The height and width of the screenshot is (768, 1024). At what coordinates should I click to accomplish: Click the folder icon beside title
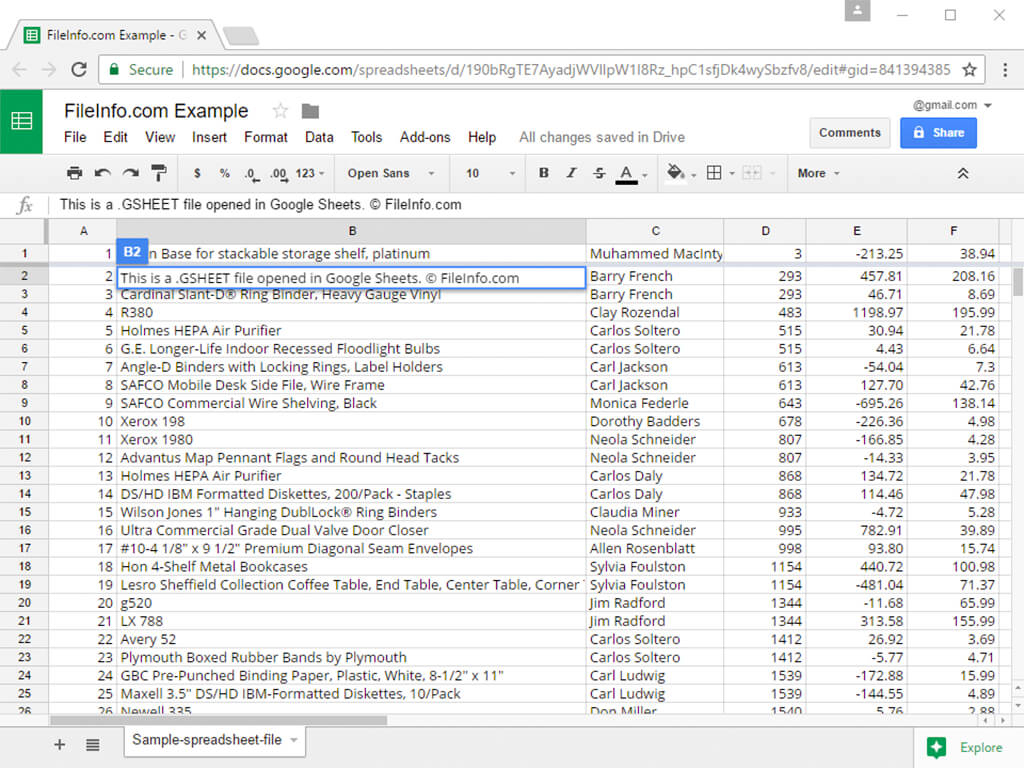310,111
